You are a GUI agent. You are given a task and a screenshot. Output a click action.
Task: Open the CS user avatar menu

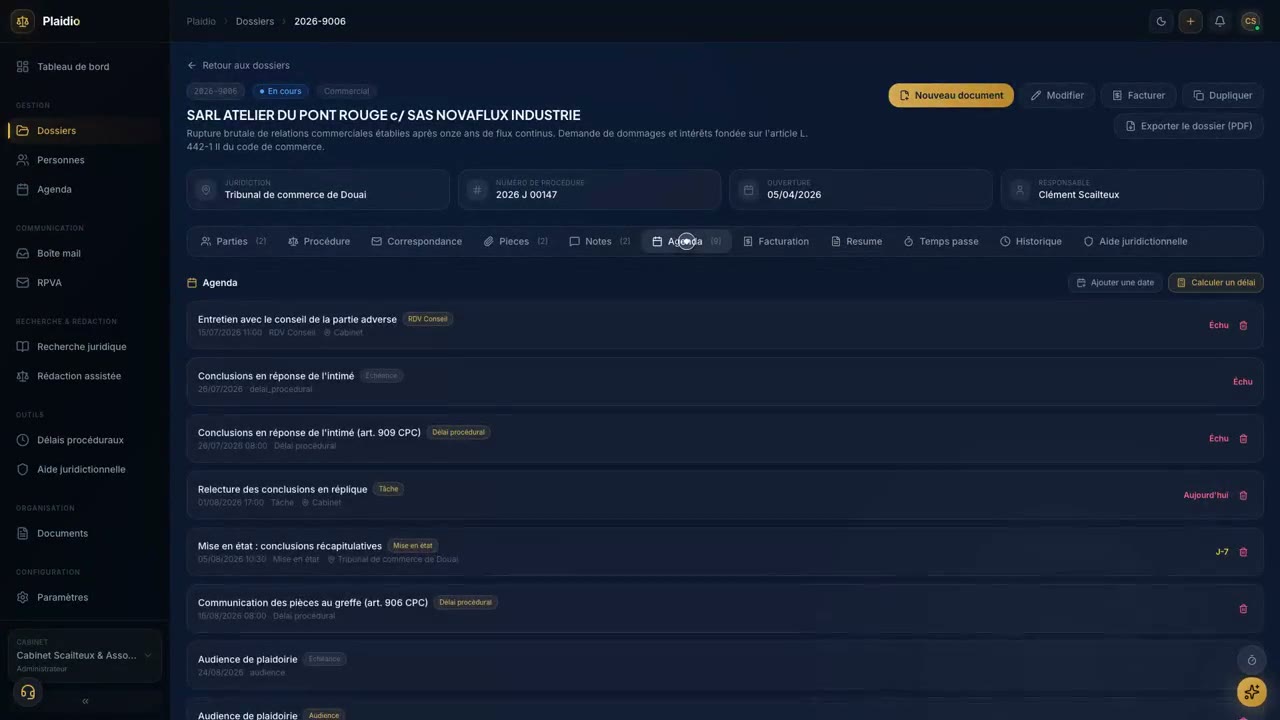point(1250,21)
